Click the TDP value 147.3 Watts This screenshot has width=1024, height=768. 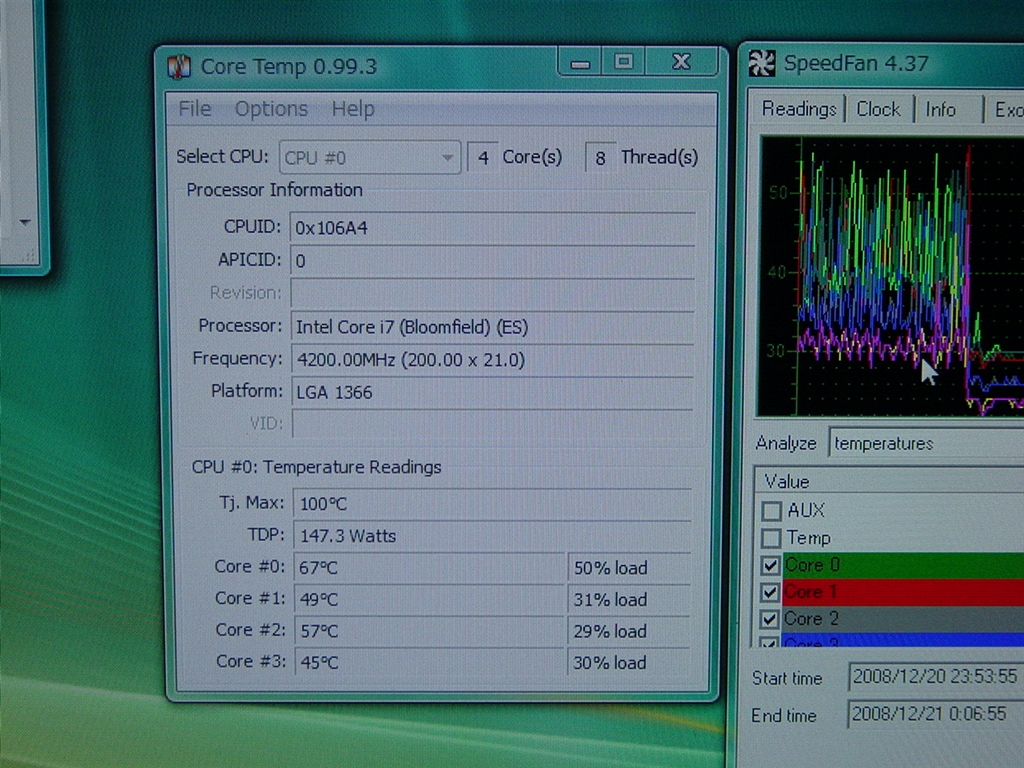pos(492,536)
